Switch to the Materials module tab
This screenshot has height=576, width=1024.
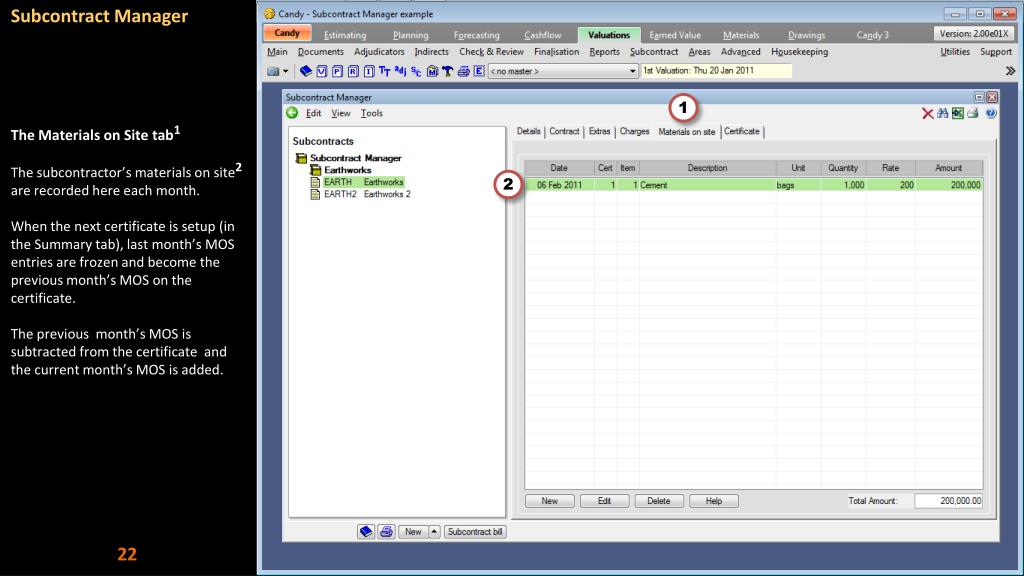click(741, 35)
